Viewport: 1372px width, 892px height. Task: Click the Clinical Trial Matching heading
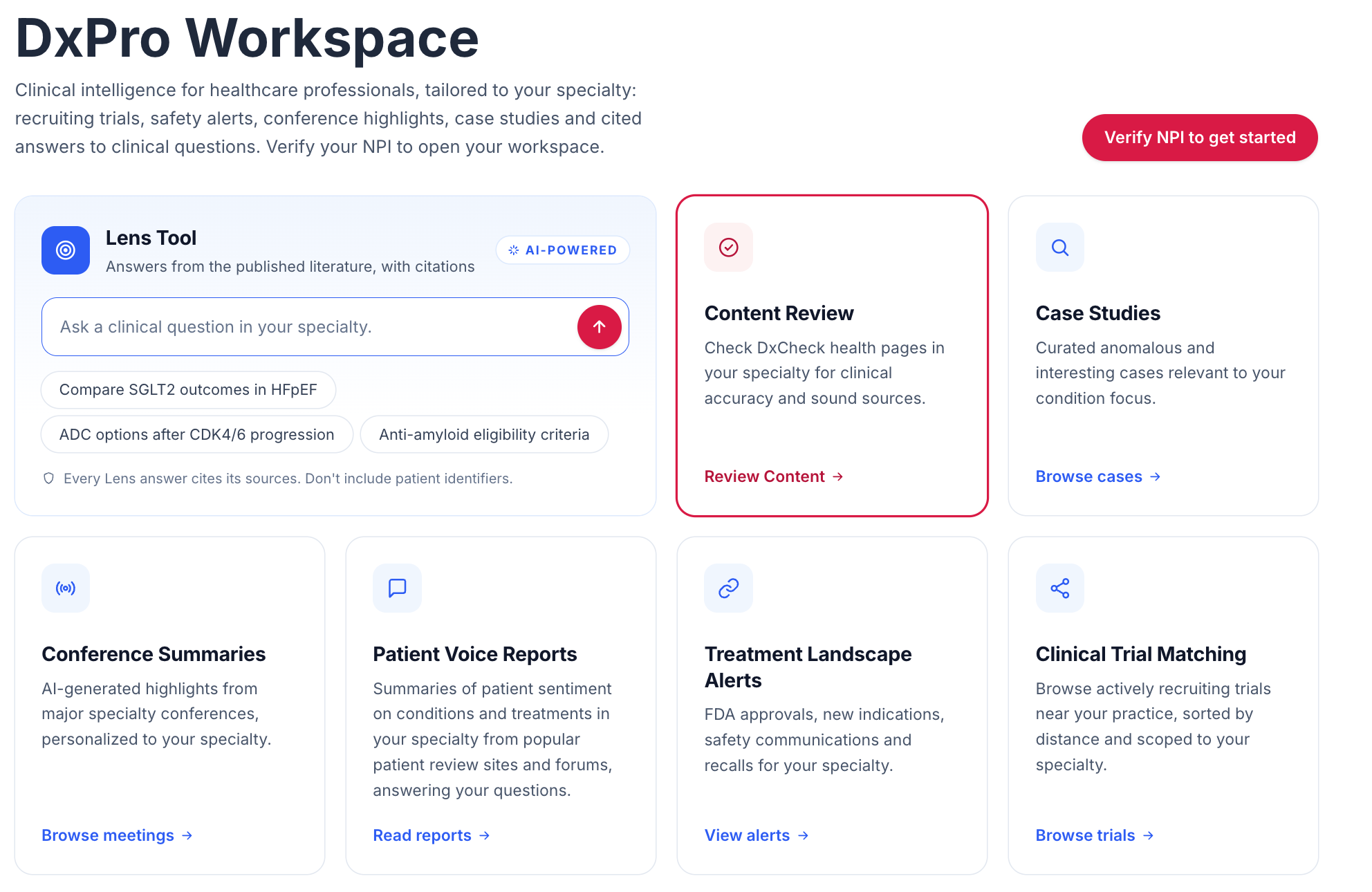(1140, 654)
